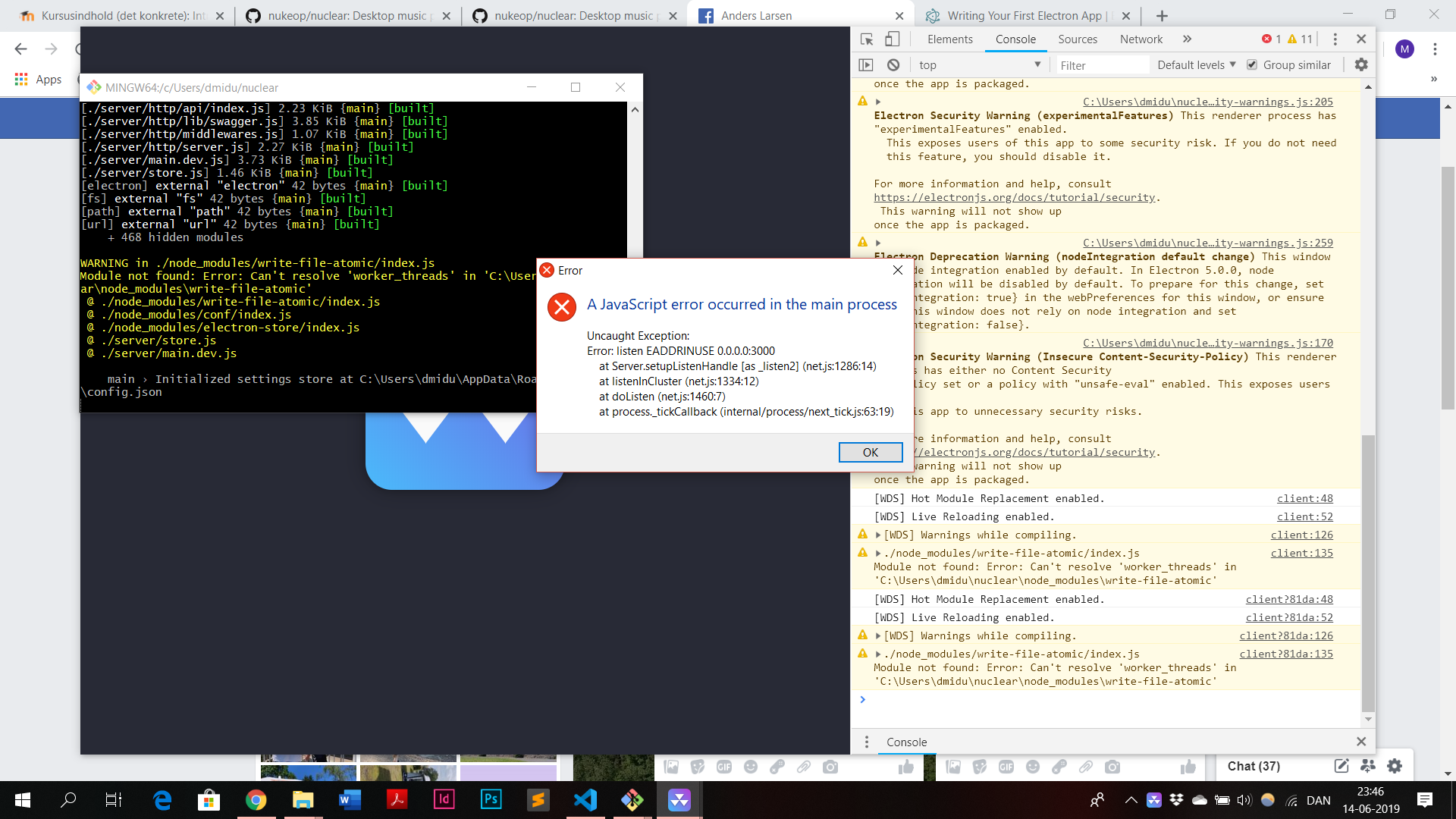Open the Default levels dropdown
Image resolution: width=1456 pixels, height=819 pixels.
(x=1194, y=64)
